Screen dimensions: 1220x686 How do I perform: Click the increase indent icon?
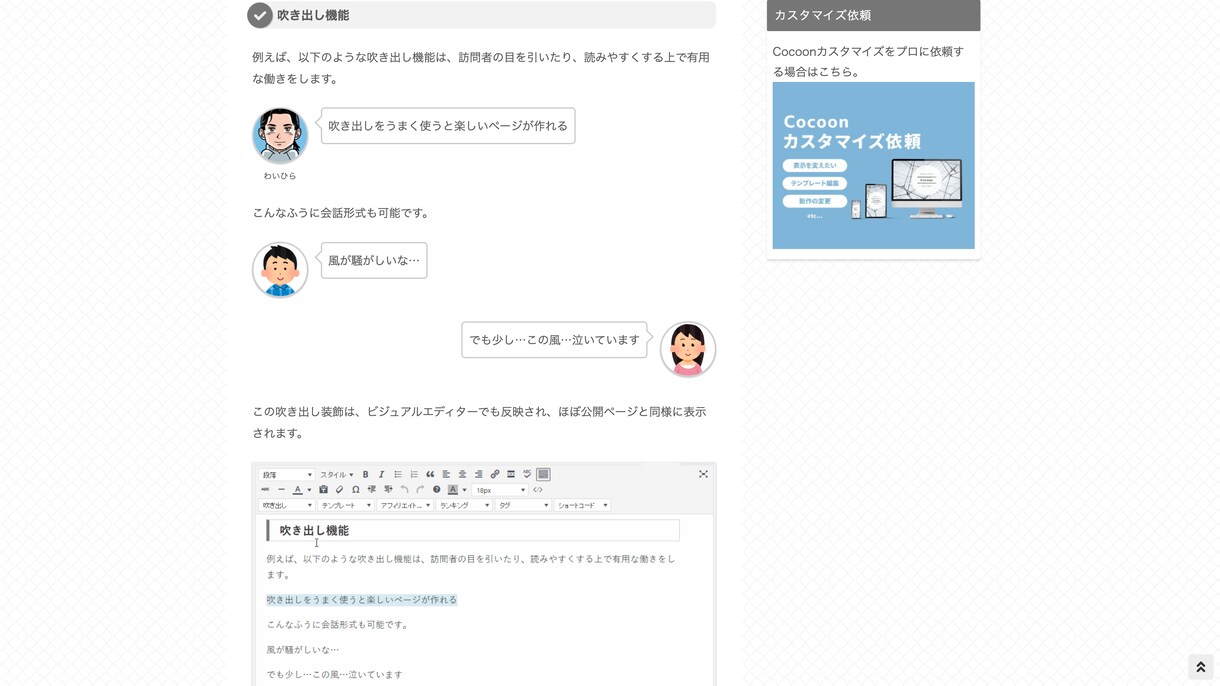[x=388, y=490]
